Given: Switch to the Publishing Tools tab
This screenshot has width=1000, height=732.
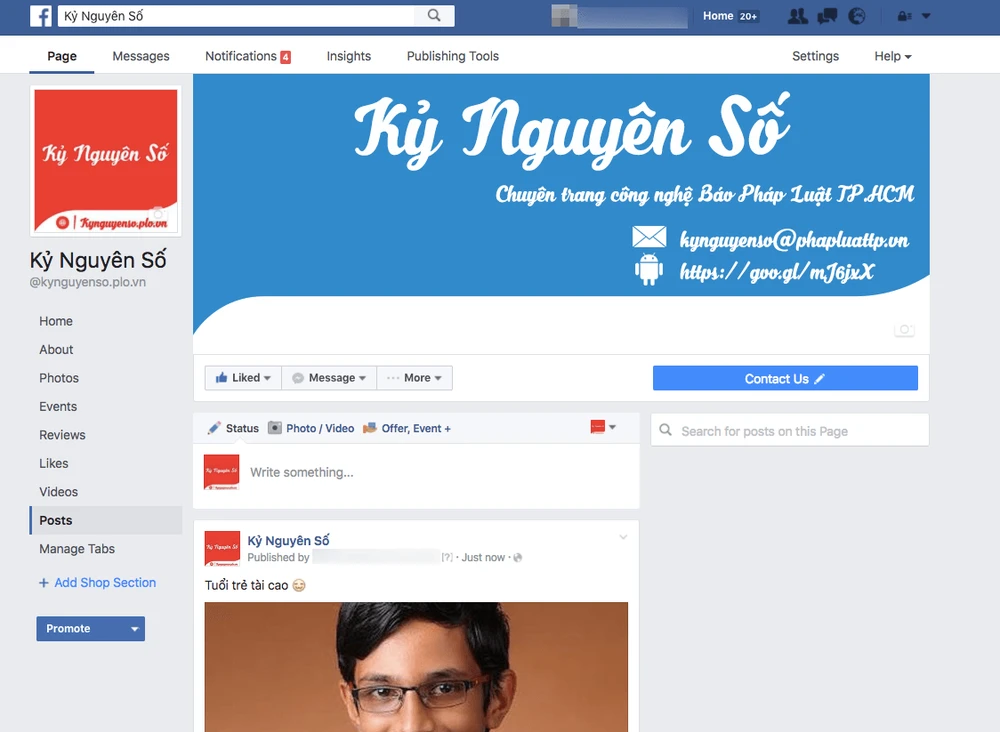Looking at the screenshot, I should 452,56.
